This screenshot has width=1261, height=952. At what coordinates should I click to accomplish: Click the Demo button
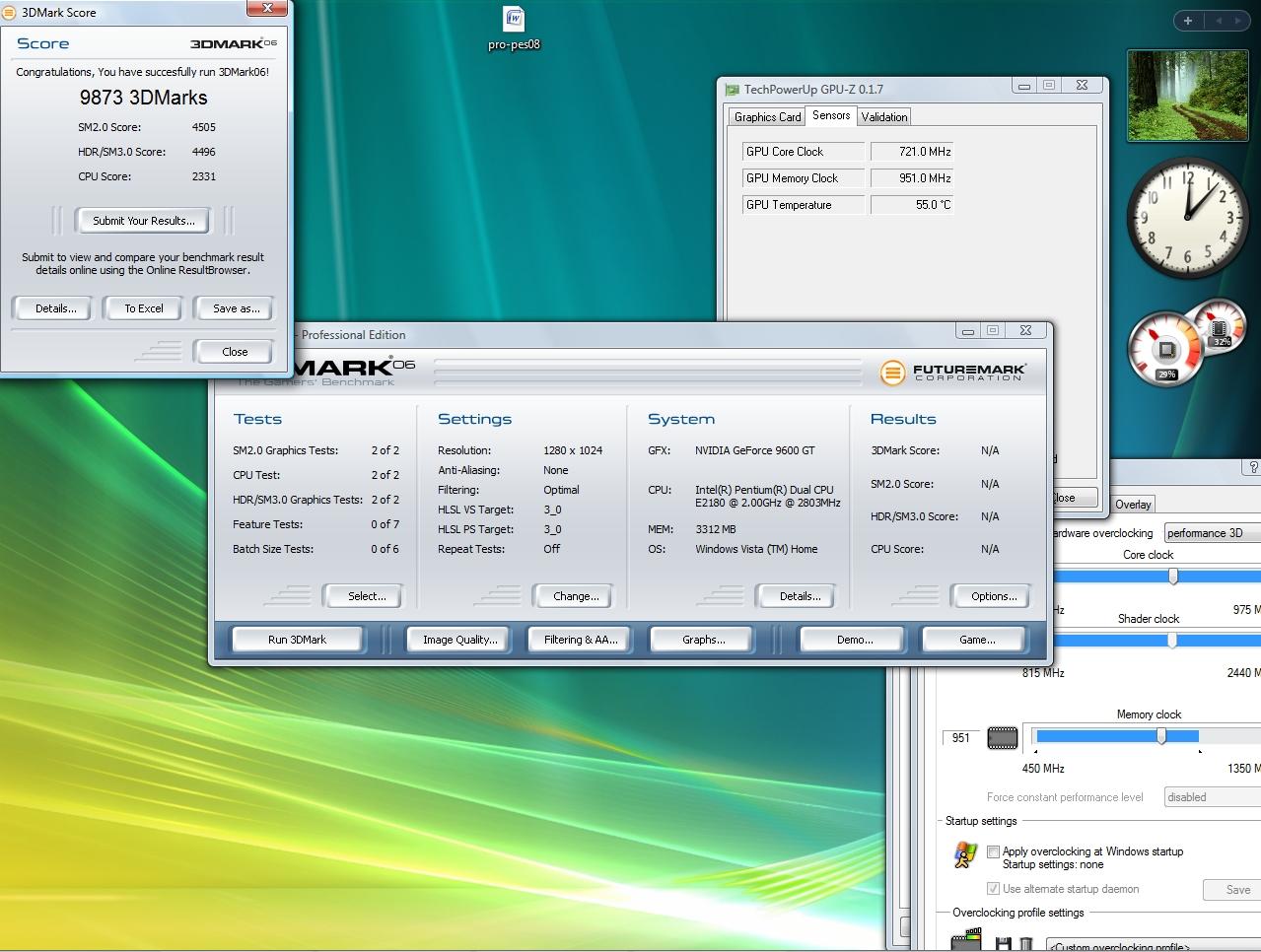[x=855, y=640]
